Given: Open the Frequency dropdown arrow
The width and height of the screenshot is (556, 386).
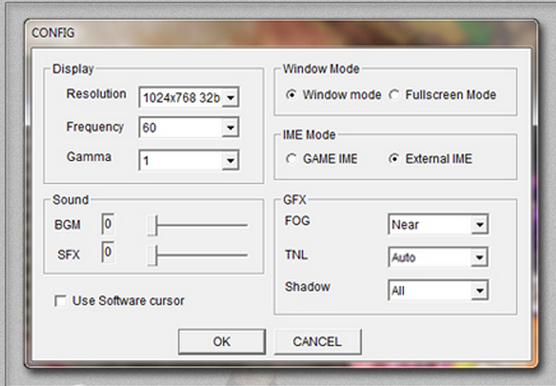Looking at the screenshot, I should (x=230, y=127).
